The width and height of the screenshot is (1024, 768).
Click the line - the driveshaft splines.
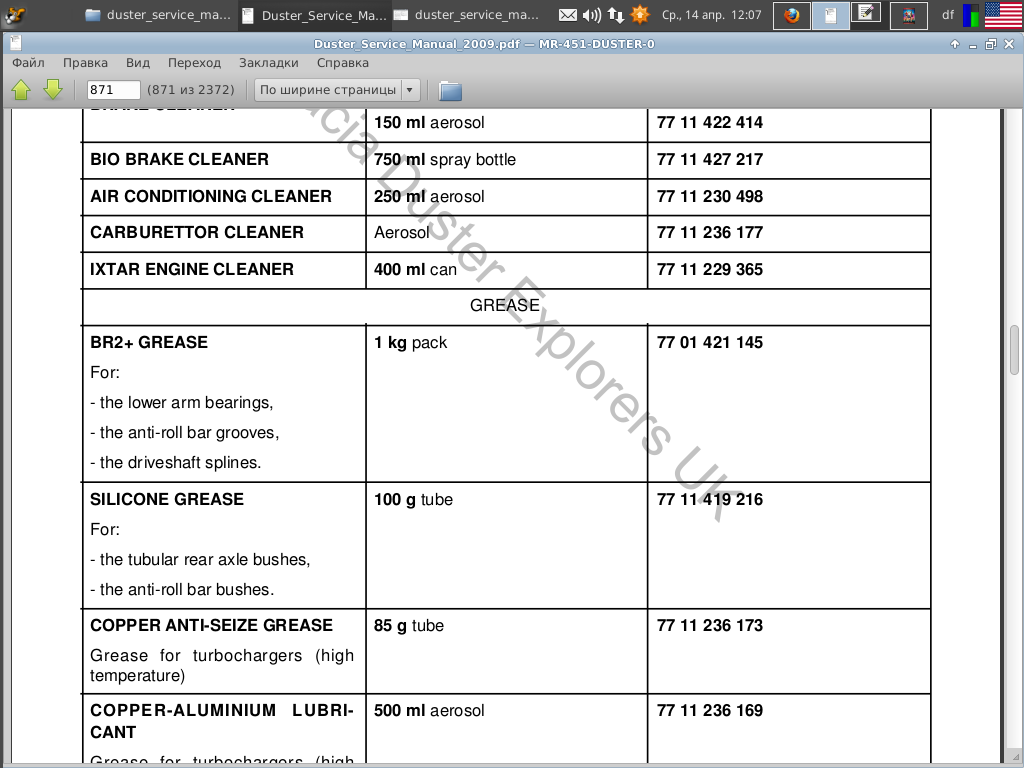[x=176, y=463]
